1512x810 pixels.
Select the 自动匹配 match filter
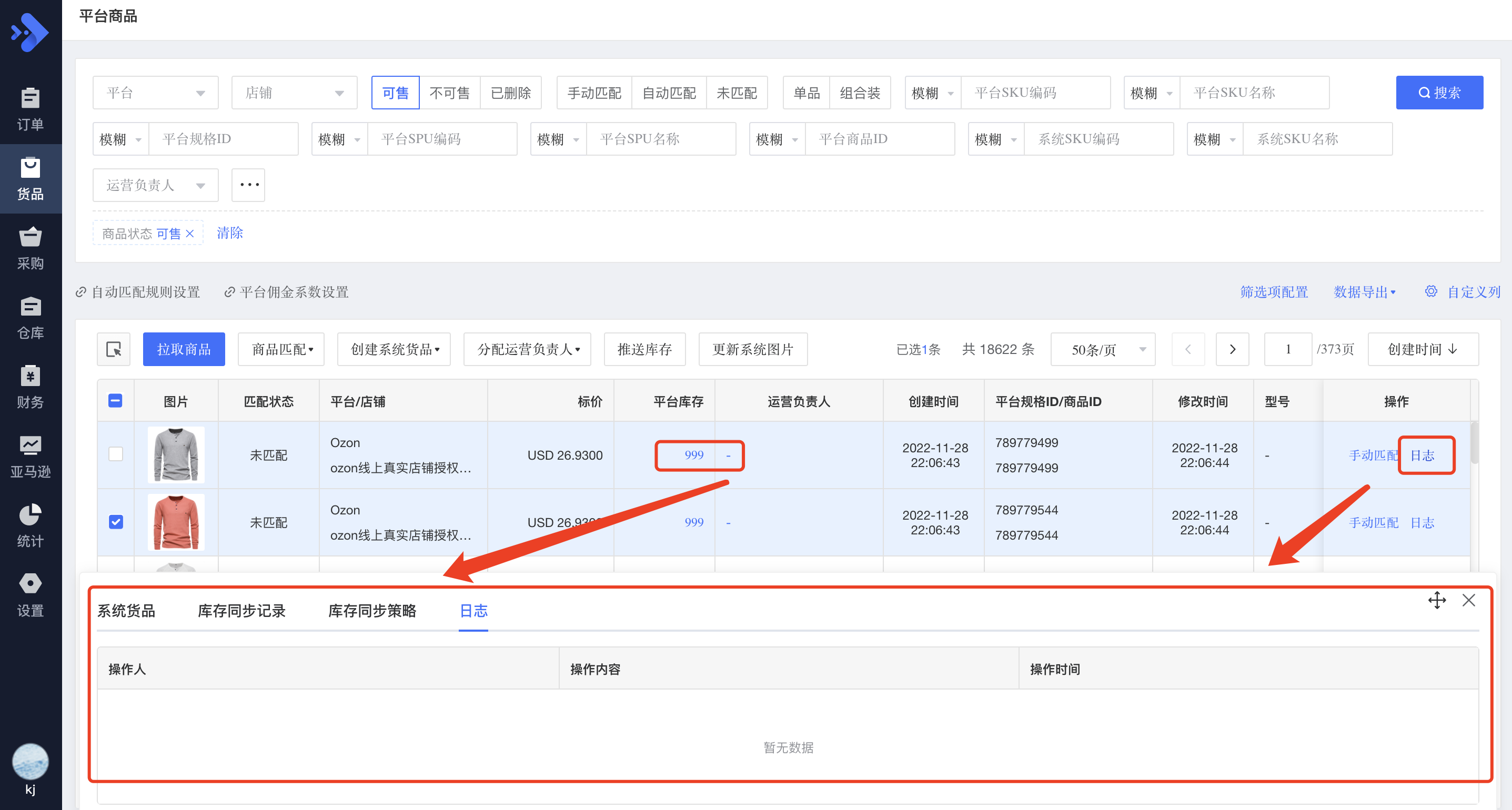tap(669, 93)
